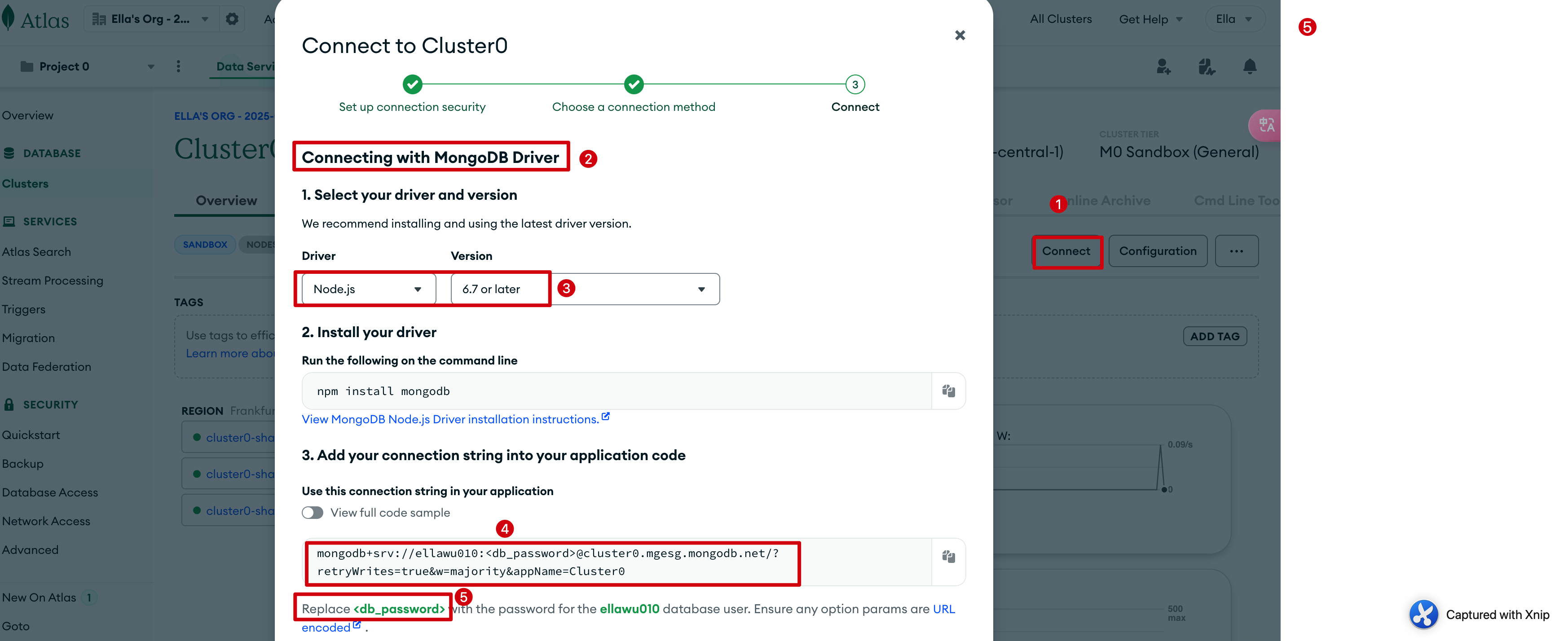This screenshot has width=1568, height=641.
Task: Open Database Access in sidebar
Action: pyautogui.click(x=50, y=492)
